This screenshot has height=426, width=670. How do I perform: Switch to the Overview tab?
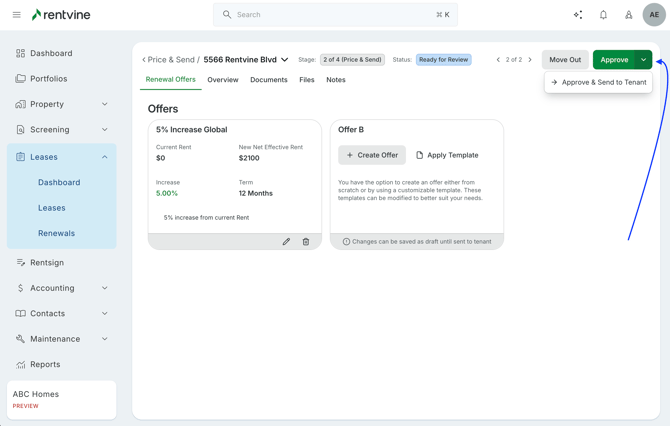[223, 80]
